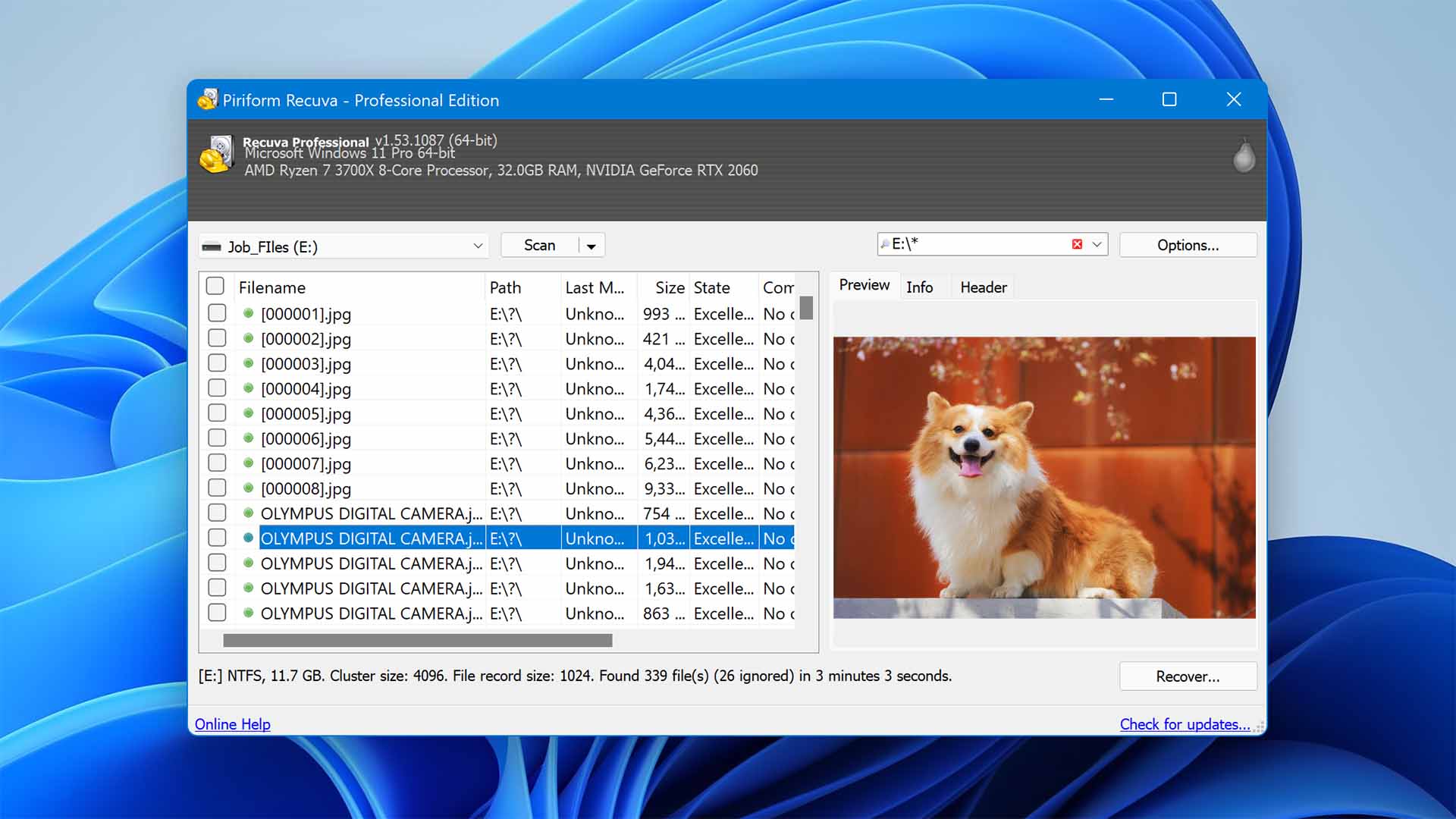Clear the E:\* filter with red X
The image size is (1456, 819).
point(1077,244)
